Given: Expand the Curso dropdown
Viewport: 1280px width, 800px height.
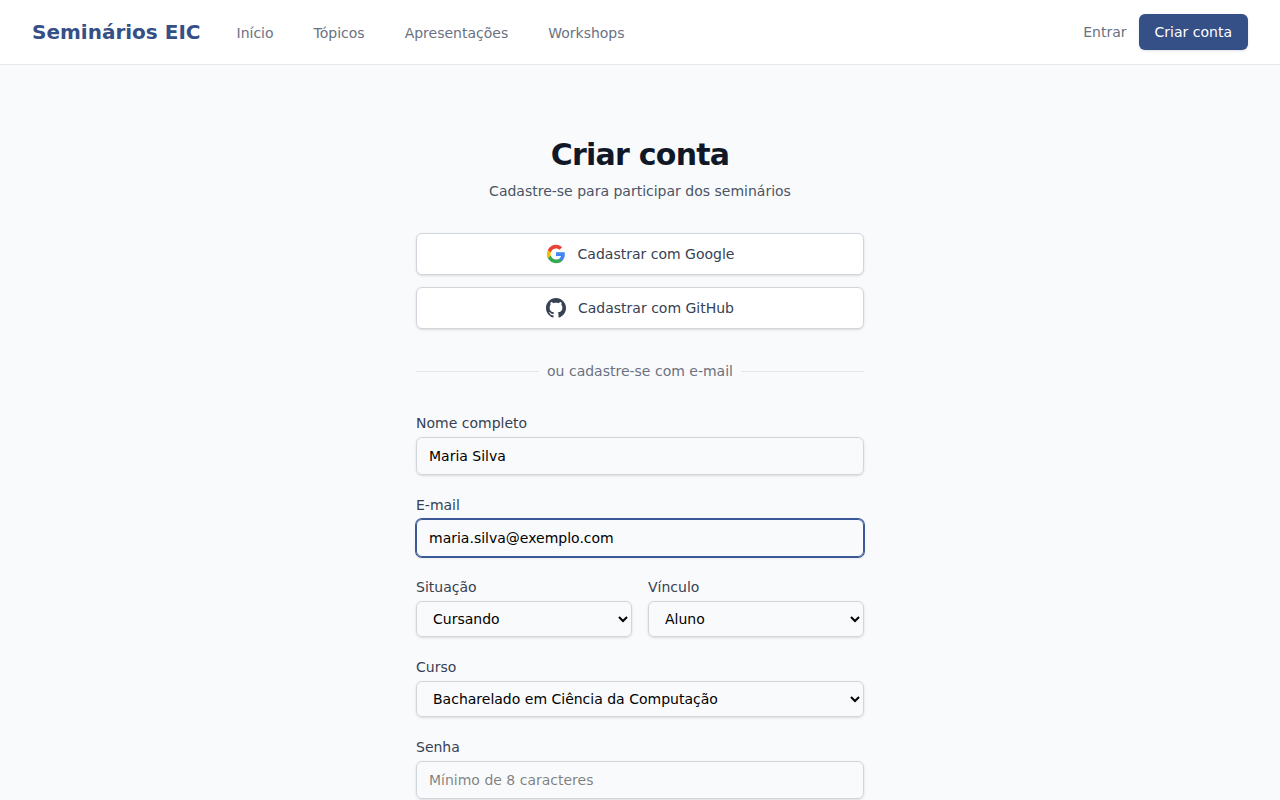Looking at the screenshot, I should [x=640, y=699].
